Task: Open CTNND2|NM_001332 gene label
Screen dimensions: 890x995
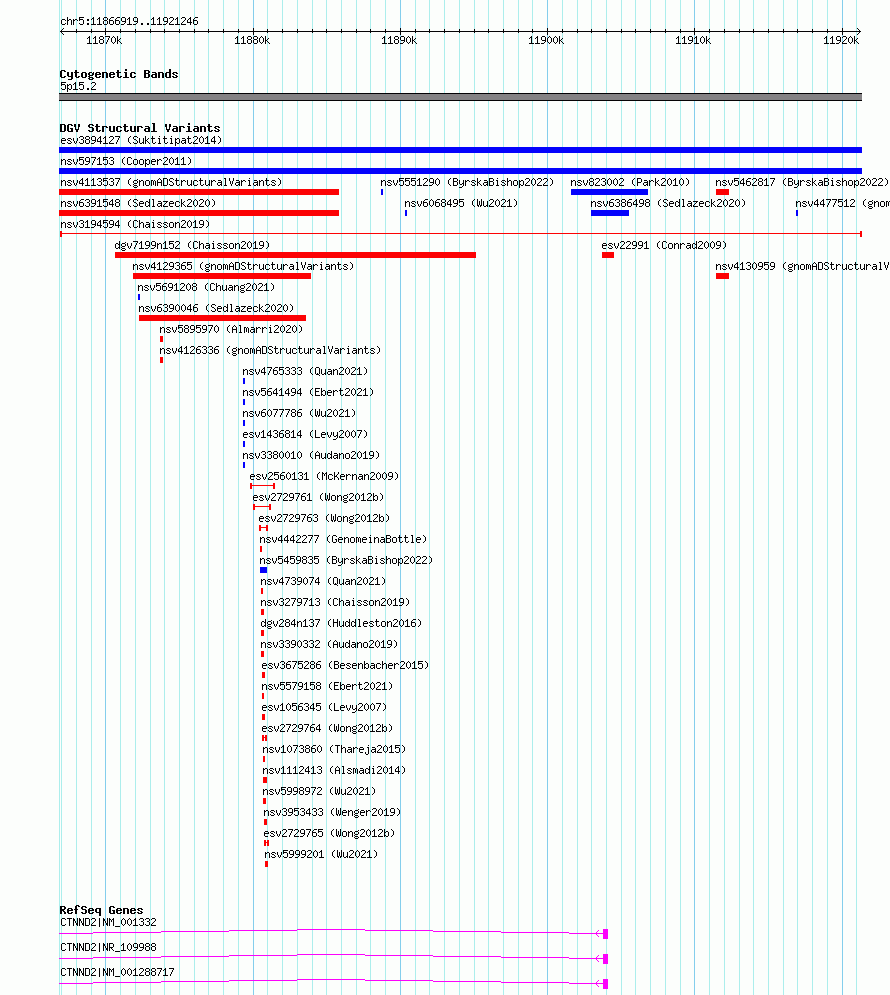Action: (x=108, y=922)
